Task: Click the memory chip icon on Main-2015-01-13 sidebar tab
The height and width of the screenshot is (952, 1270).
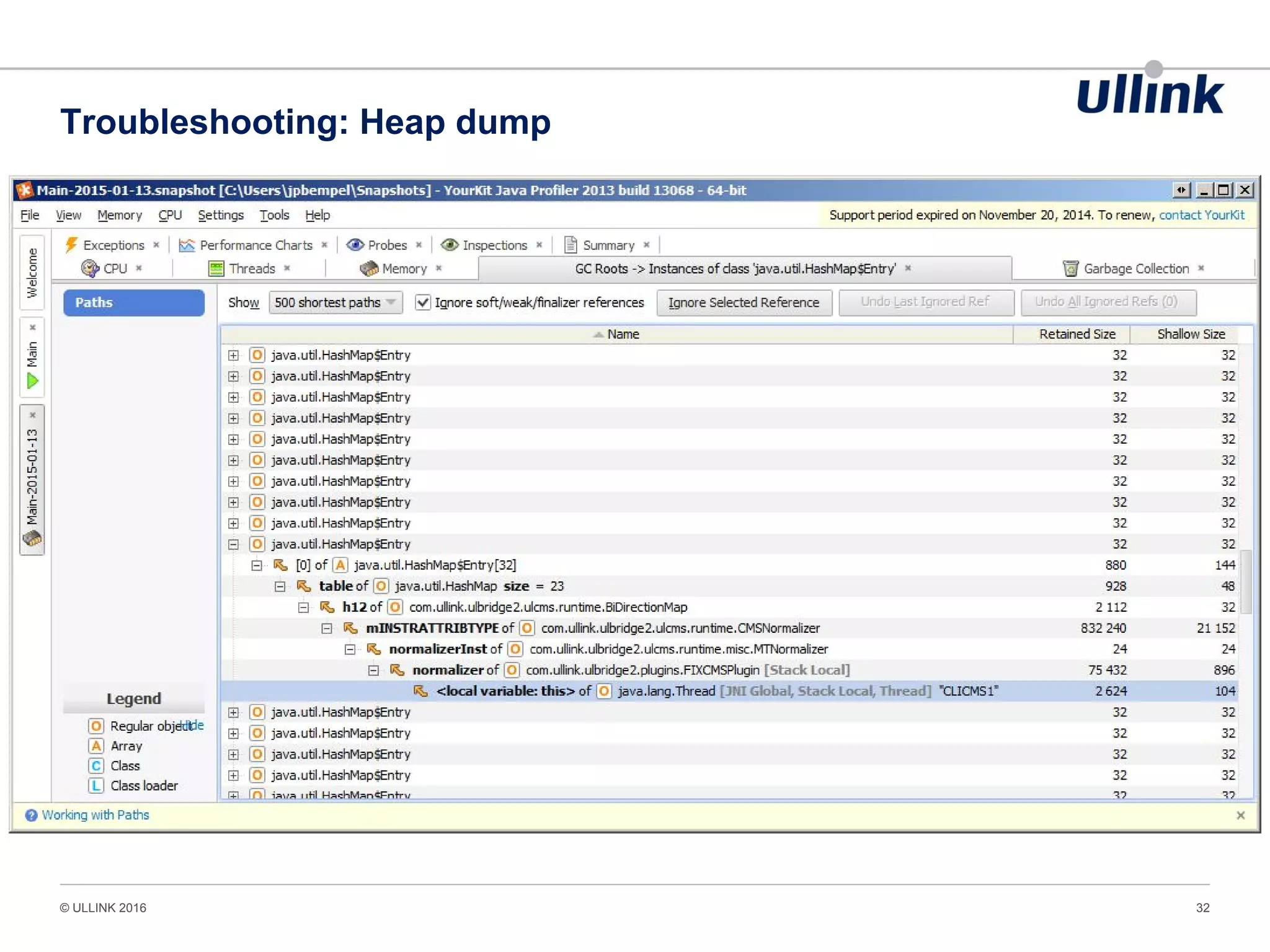Action: click(32, 538)
